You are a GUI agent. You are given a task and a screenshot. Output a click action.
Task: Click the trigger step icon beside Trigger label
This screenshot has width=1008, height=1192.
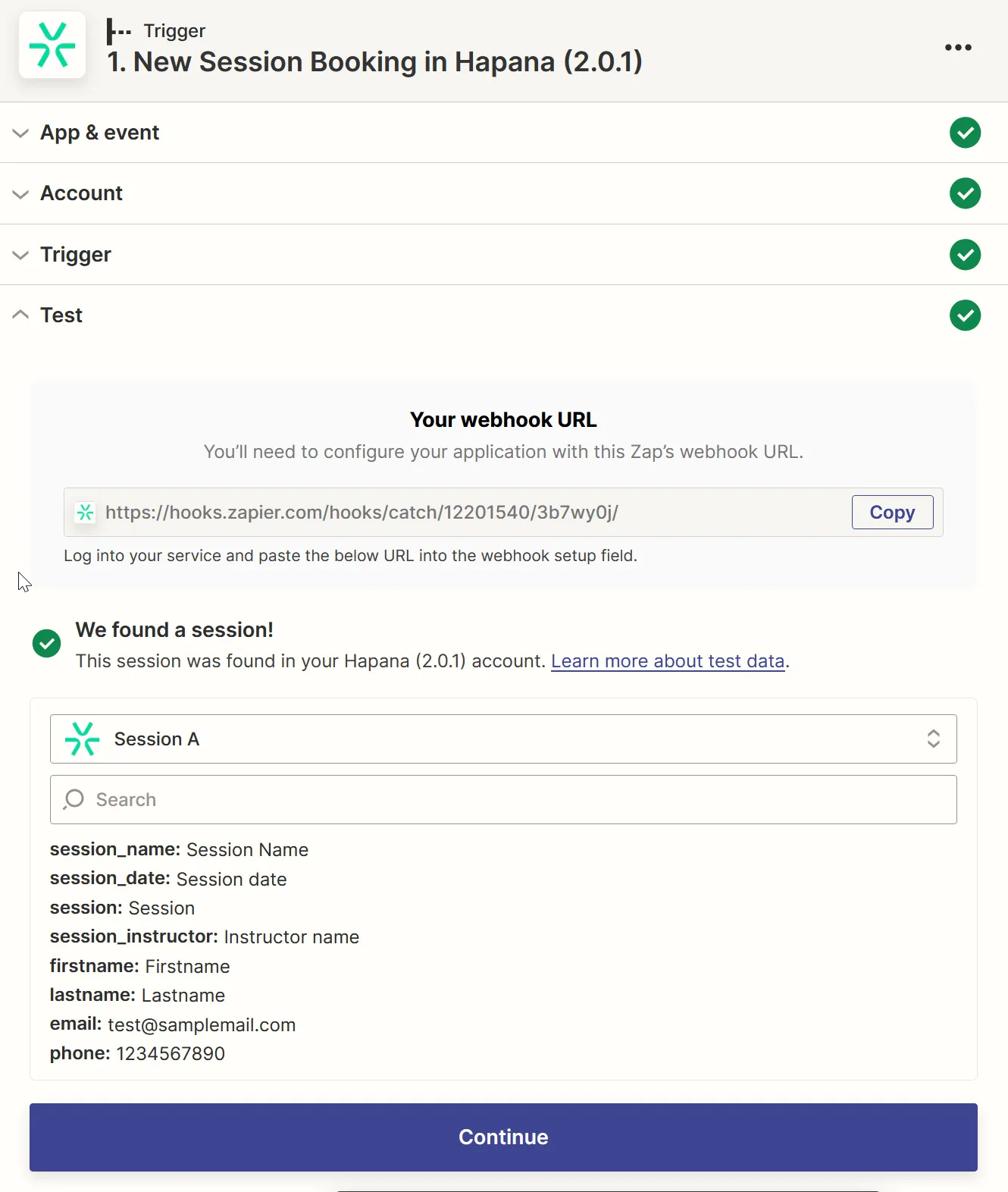(x=118, y=32)
